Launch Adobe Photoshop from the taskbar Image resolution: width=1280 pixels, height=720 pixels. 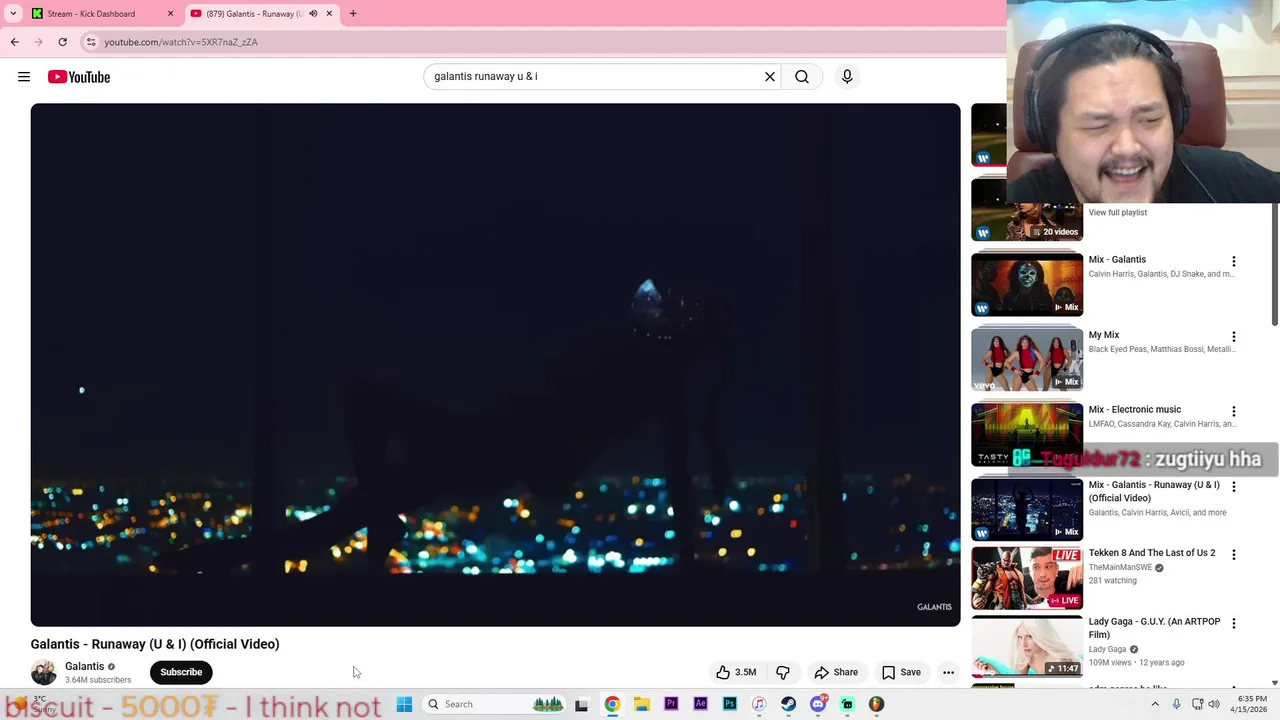[x=729, y=704]
